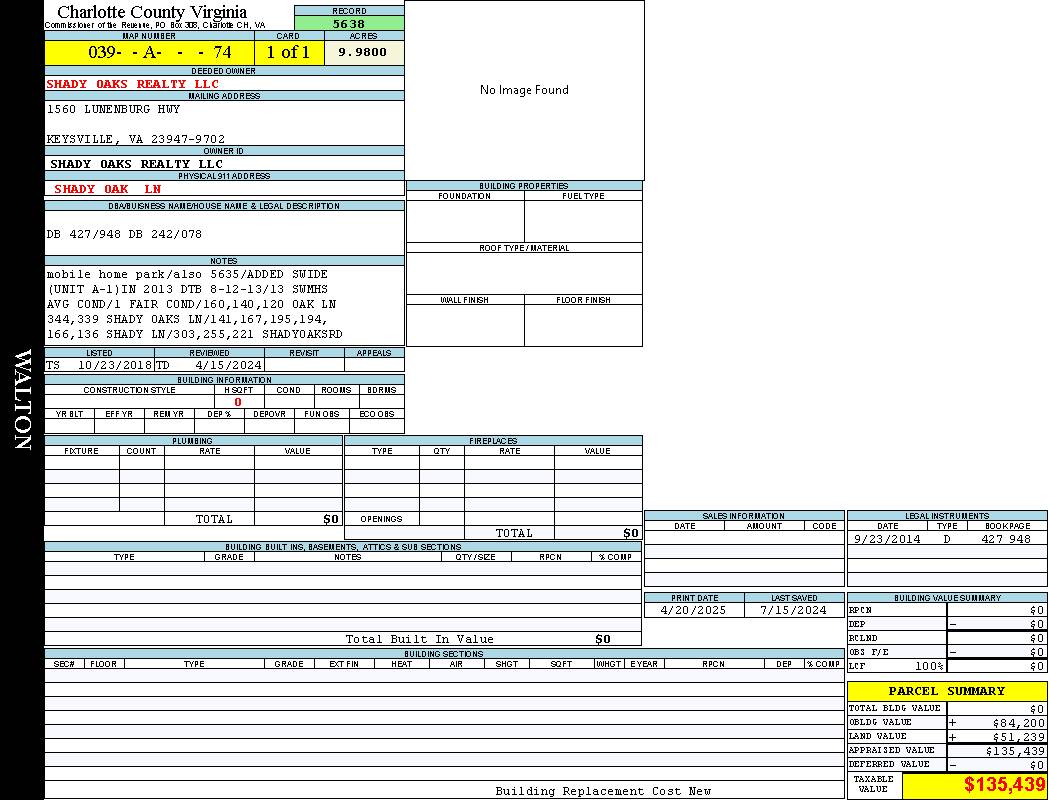1050x800 pixels.
Task: Click the mailing address line 1560 Lunenburg Hwy
Action: tap(114, 109)
